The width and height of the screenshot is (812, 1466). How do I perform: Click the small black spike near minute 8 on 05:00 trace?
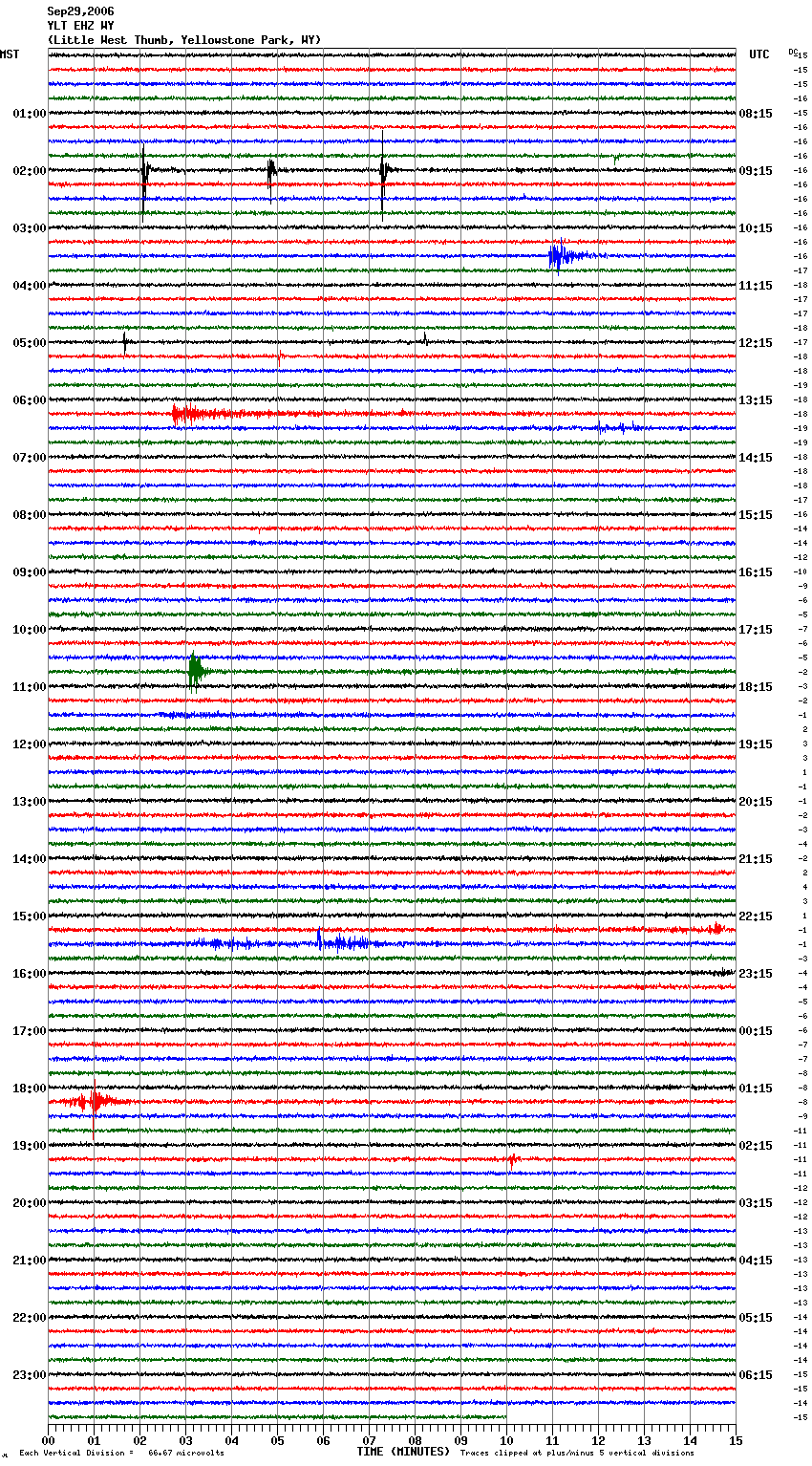(425, 339)
